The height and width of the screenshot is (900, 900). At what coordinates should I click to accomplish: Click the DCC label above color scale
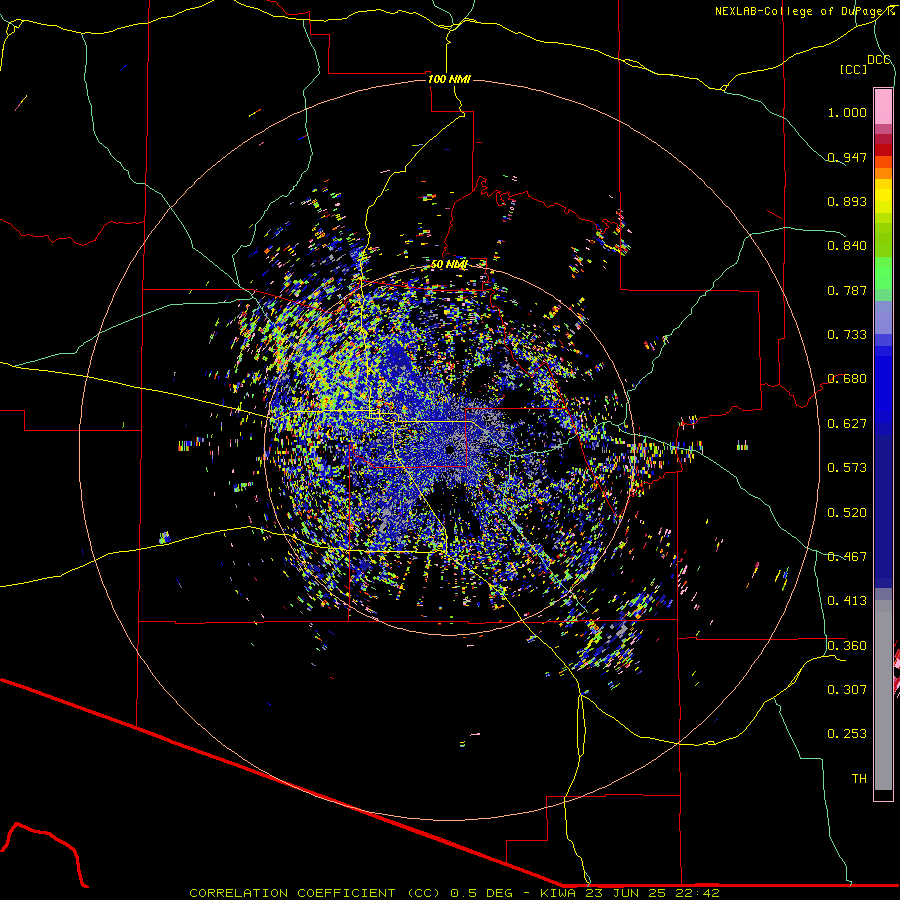click(x=878, y=60)
